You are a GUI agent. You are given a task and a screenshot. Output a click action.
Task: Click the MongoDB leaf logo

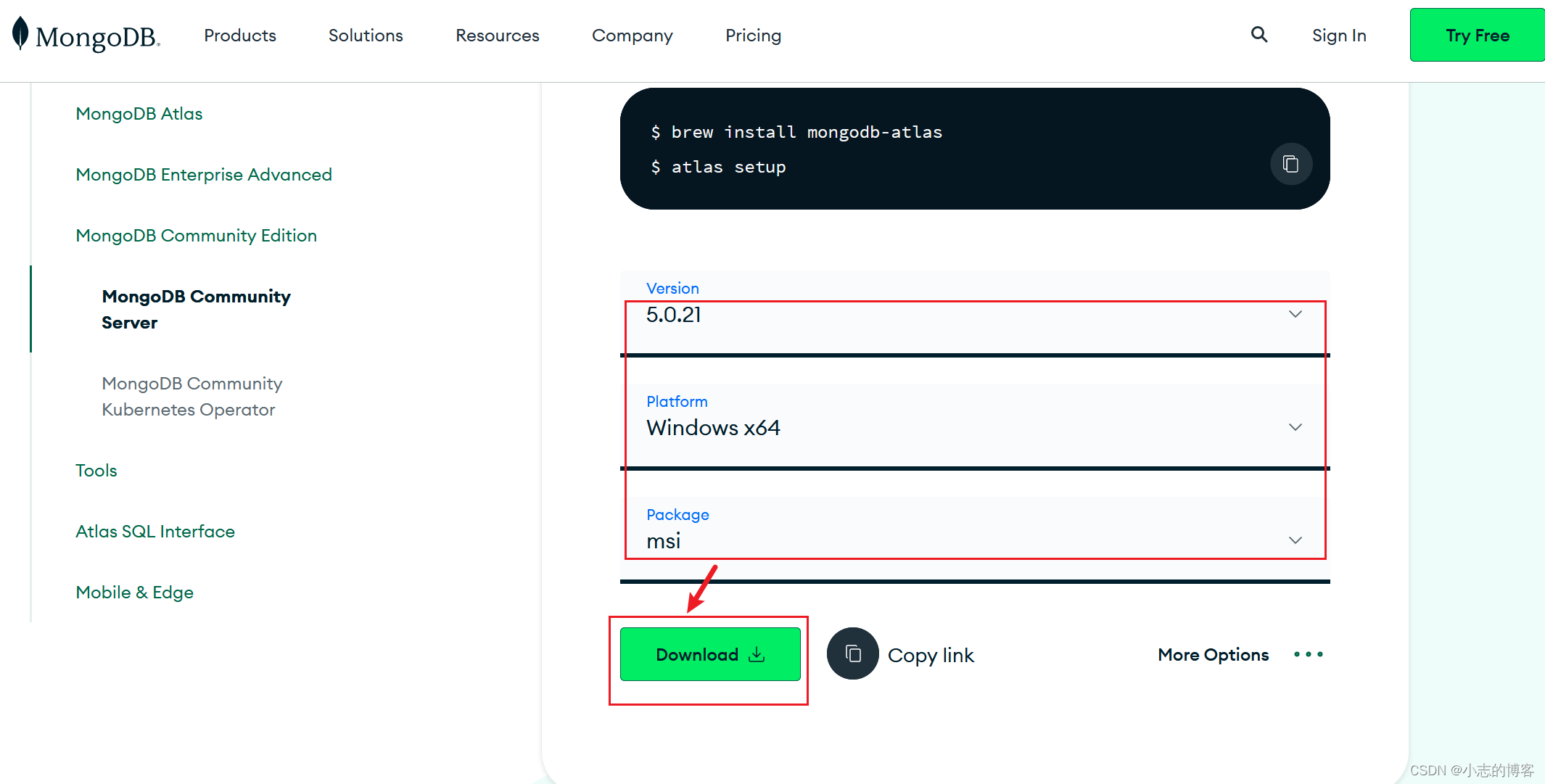[20, 33]
